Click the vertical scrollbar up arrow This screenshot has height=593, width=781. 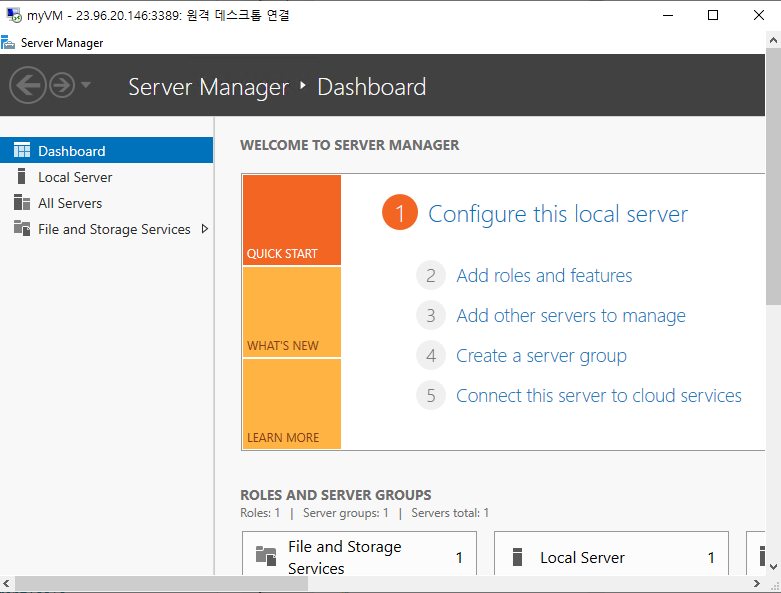(x=773, y=40)
